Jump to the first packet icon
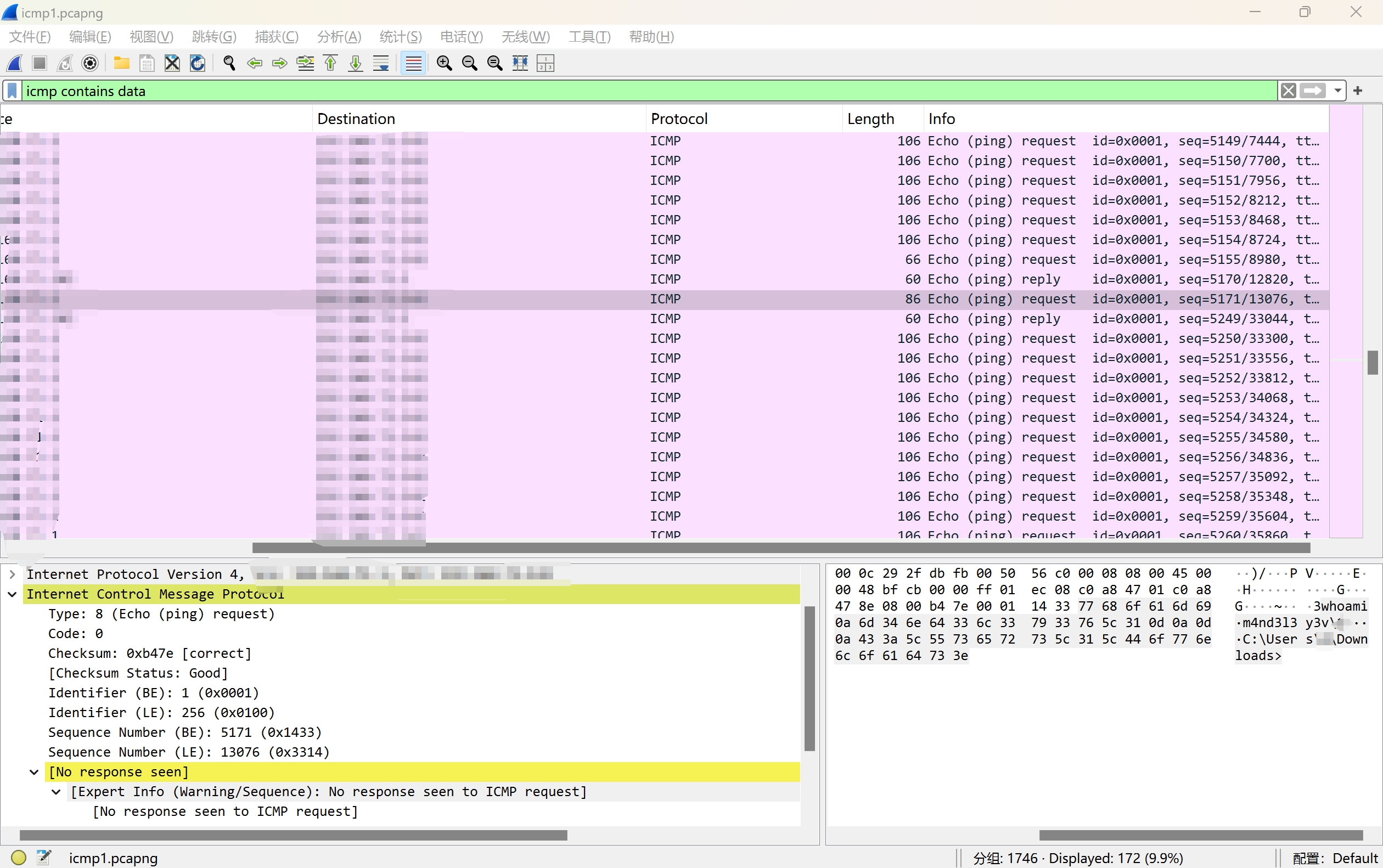Image resolution: width=1383 pixels, height=868 pixels. click(x=330, y=63)
